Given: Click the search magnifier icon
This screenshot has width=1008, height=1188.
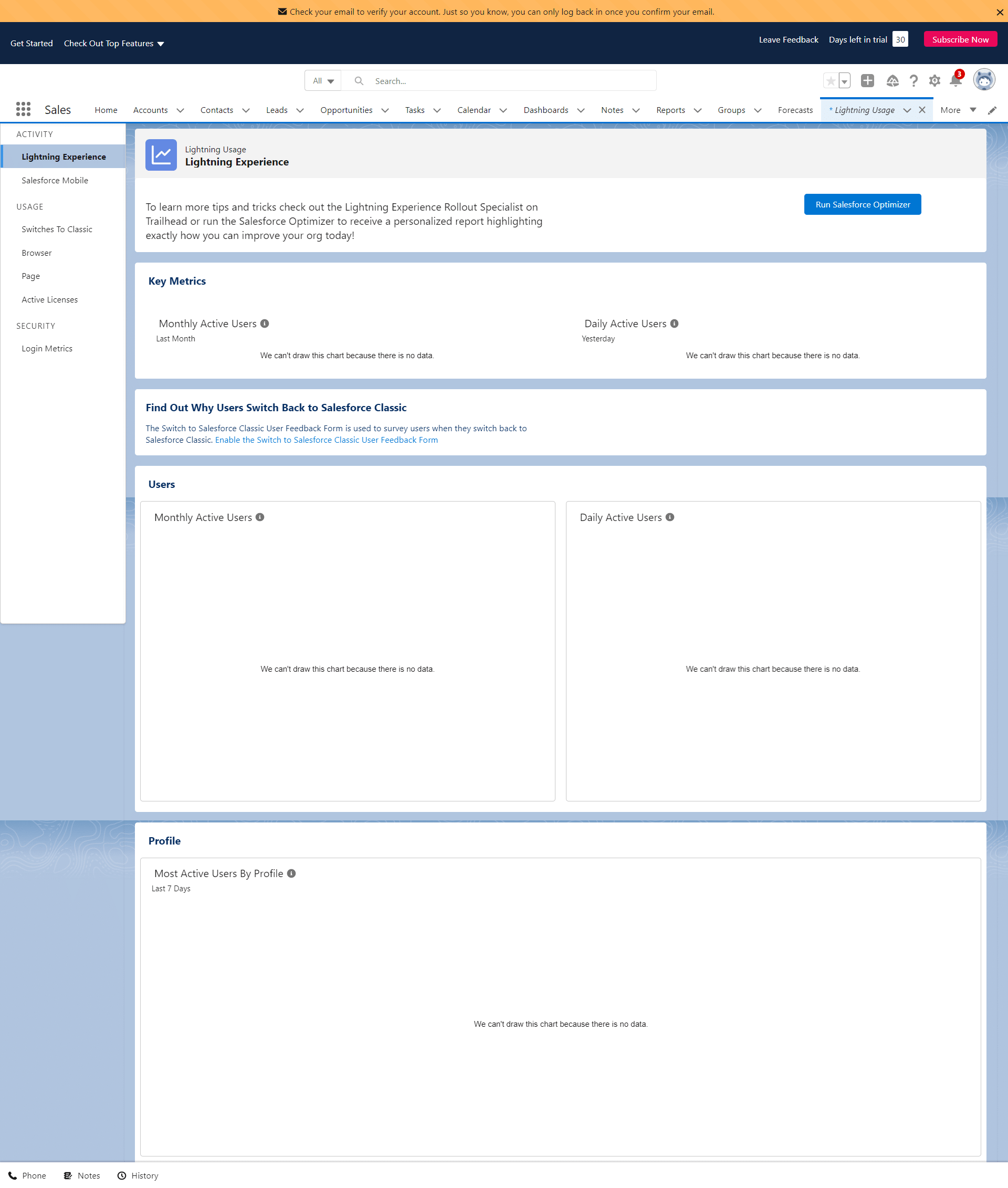Looking at the screenshot, I should [x=359, y=81].
